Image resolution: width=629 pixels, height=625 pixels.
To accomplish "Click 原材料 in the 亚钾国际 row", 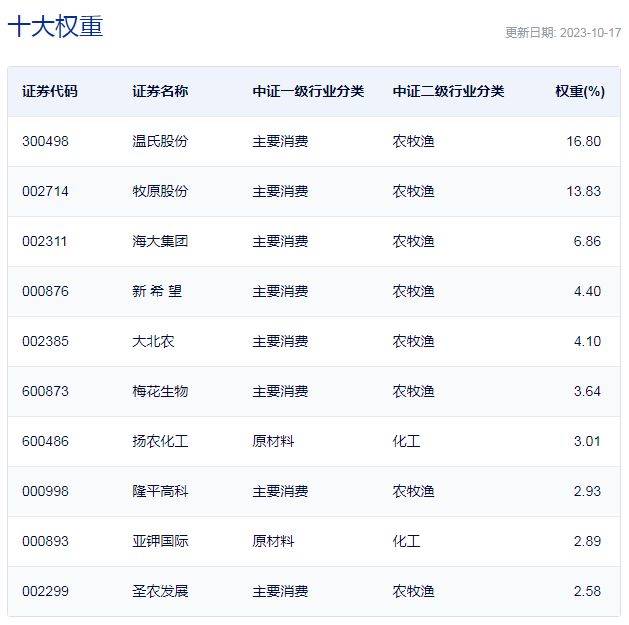I will click(273, 541).
